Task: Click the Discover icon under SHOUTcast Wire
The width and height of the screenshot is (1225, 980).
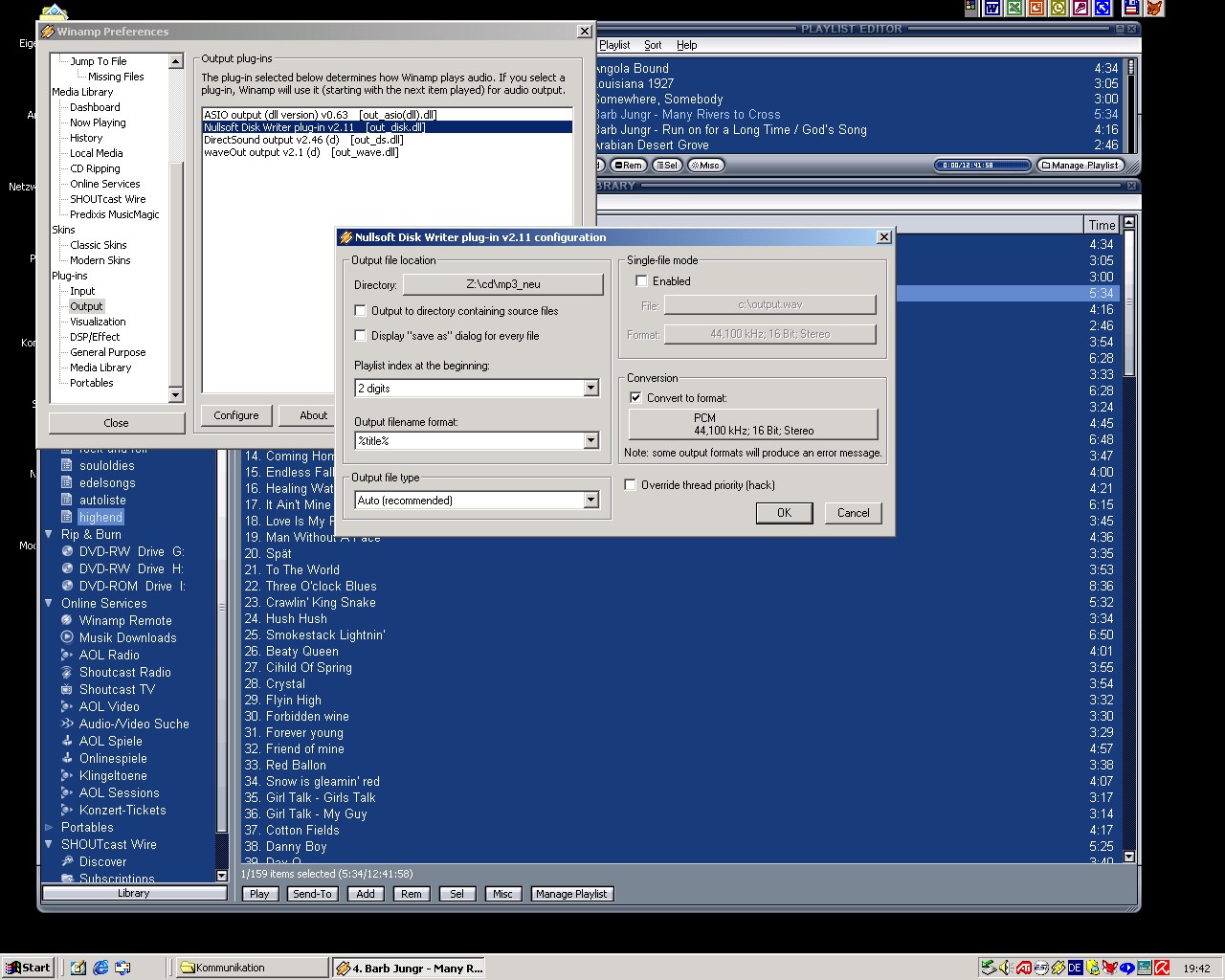Action: tap(67, 861)
